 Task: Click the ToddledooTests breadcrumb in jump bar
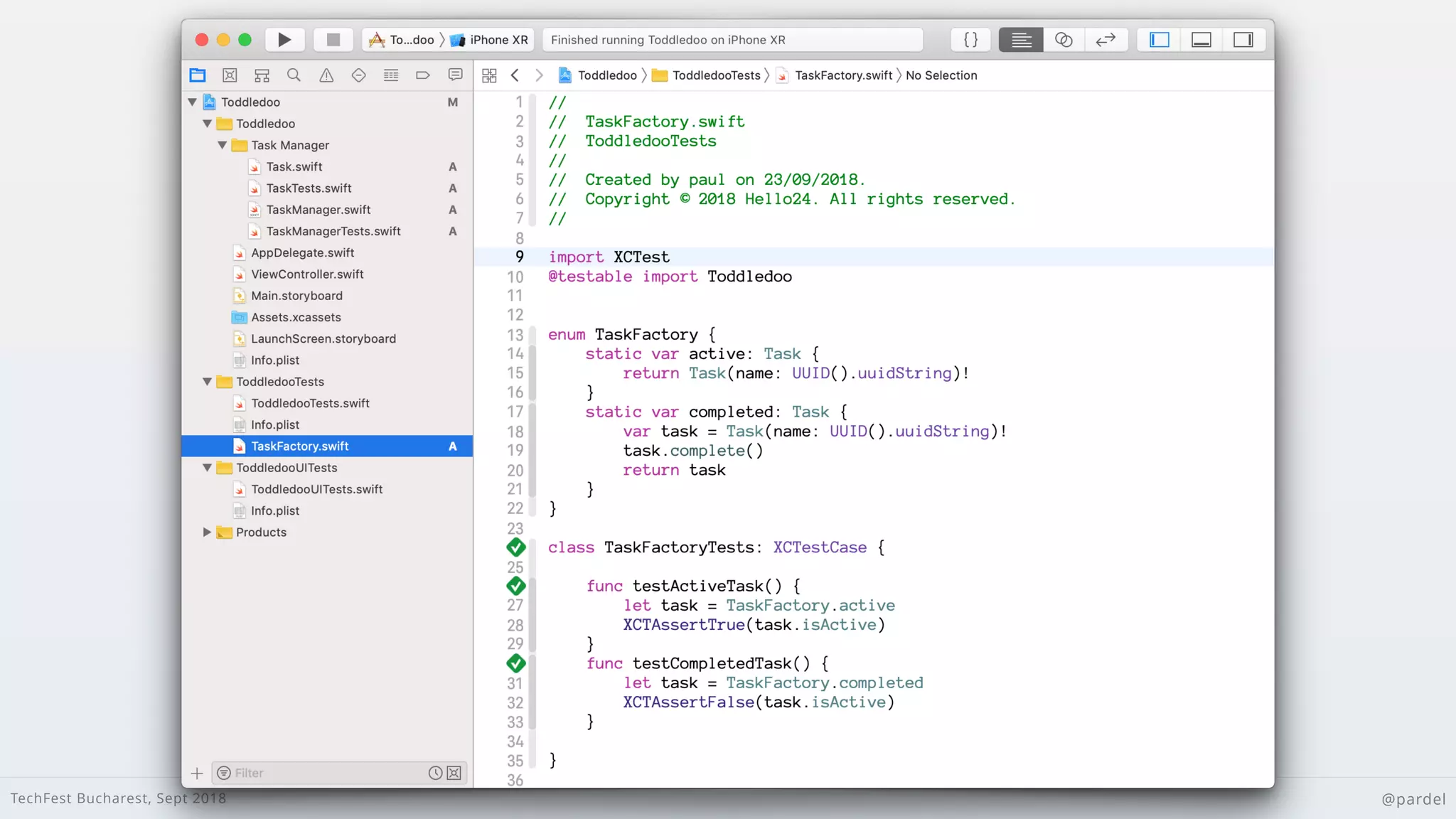(716, 75)
